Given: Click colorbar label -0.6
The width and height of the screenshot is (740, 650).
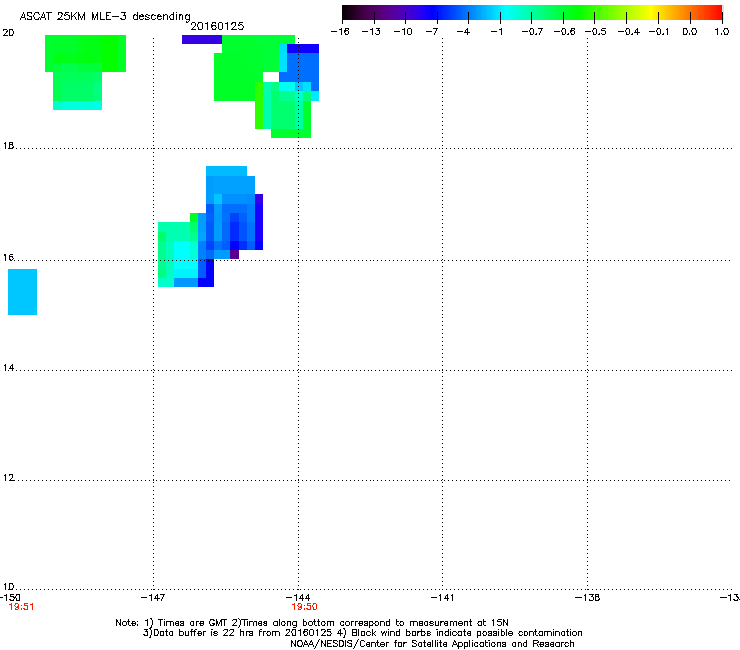Looking at the screenshot, I should tap(564, 32).
